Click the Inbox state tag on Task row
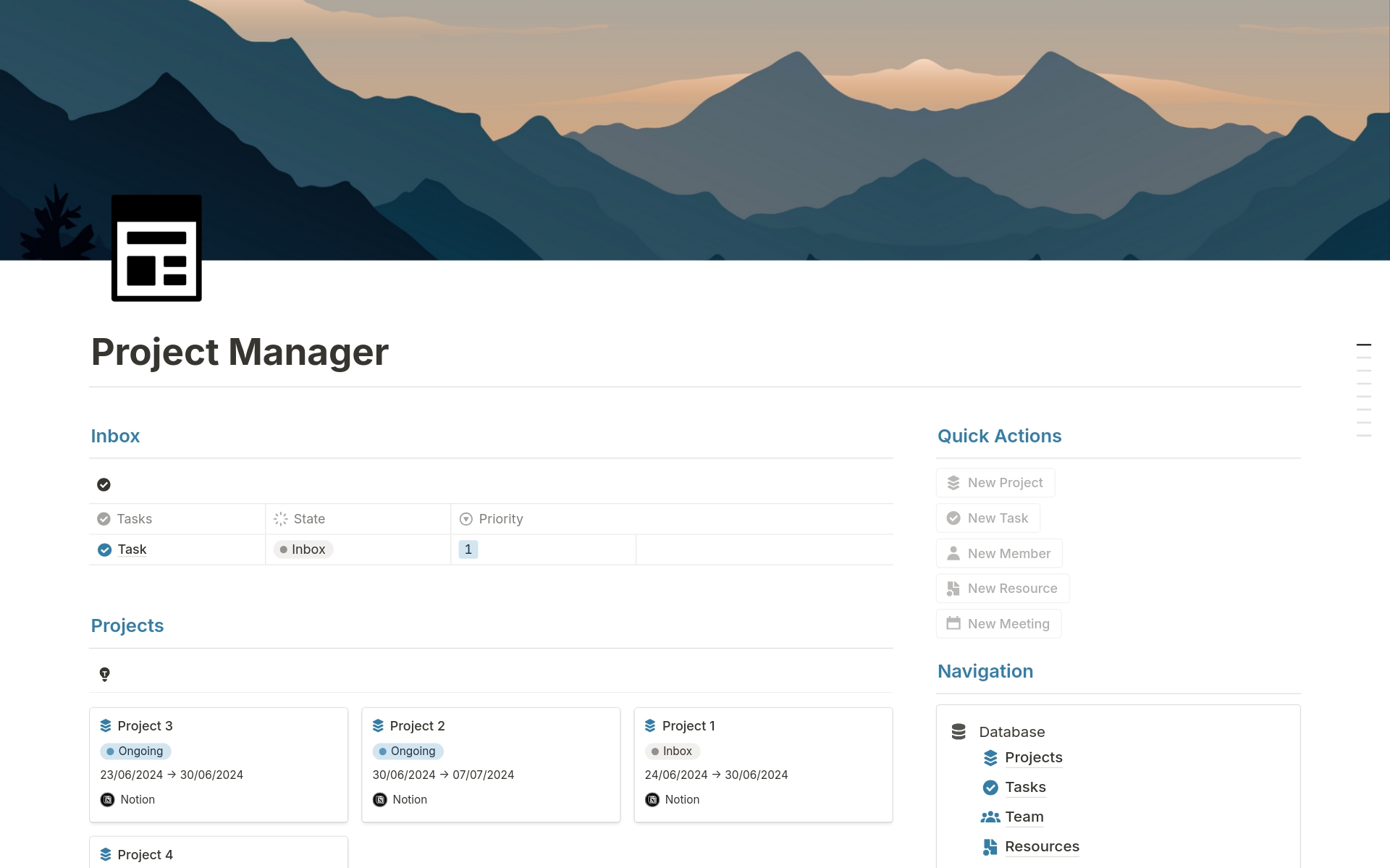Image resolution: width=1390 pixels, height=868 pixels. tap(303, 549)
